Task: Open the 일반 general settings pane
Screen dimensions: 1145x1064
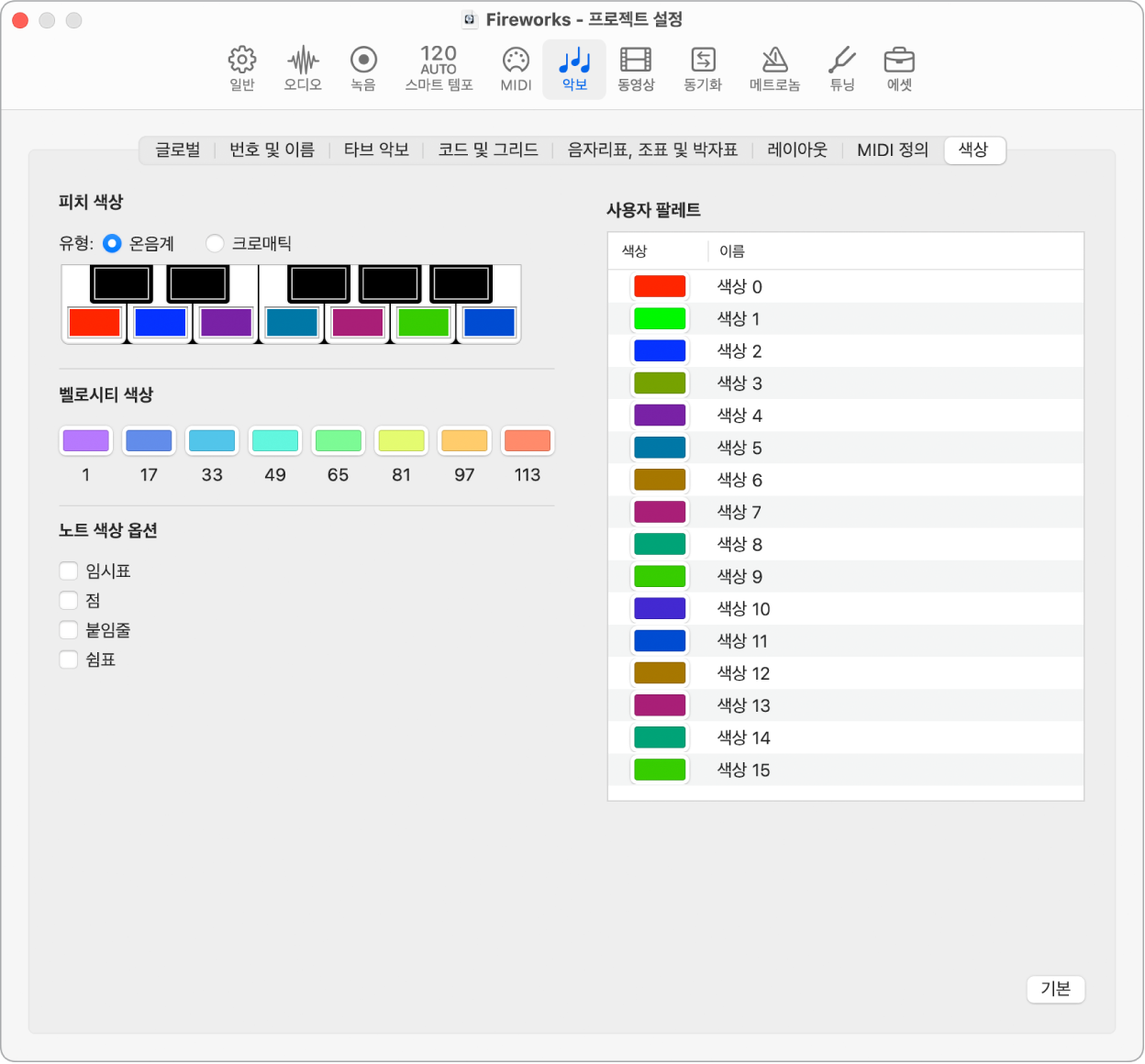Action: point(241,69)
